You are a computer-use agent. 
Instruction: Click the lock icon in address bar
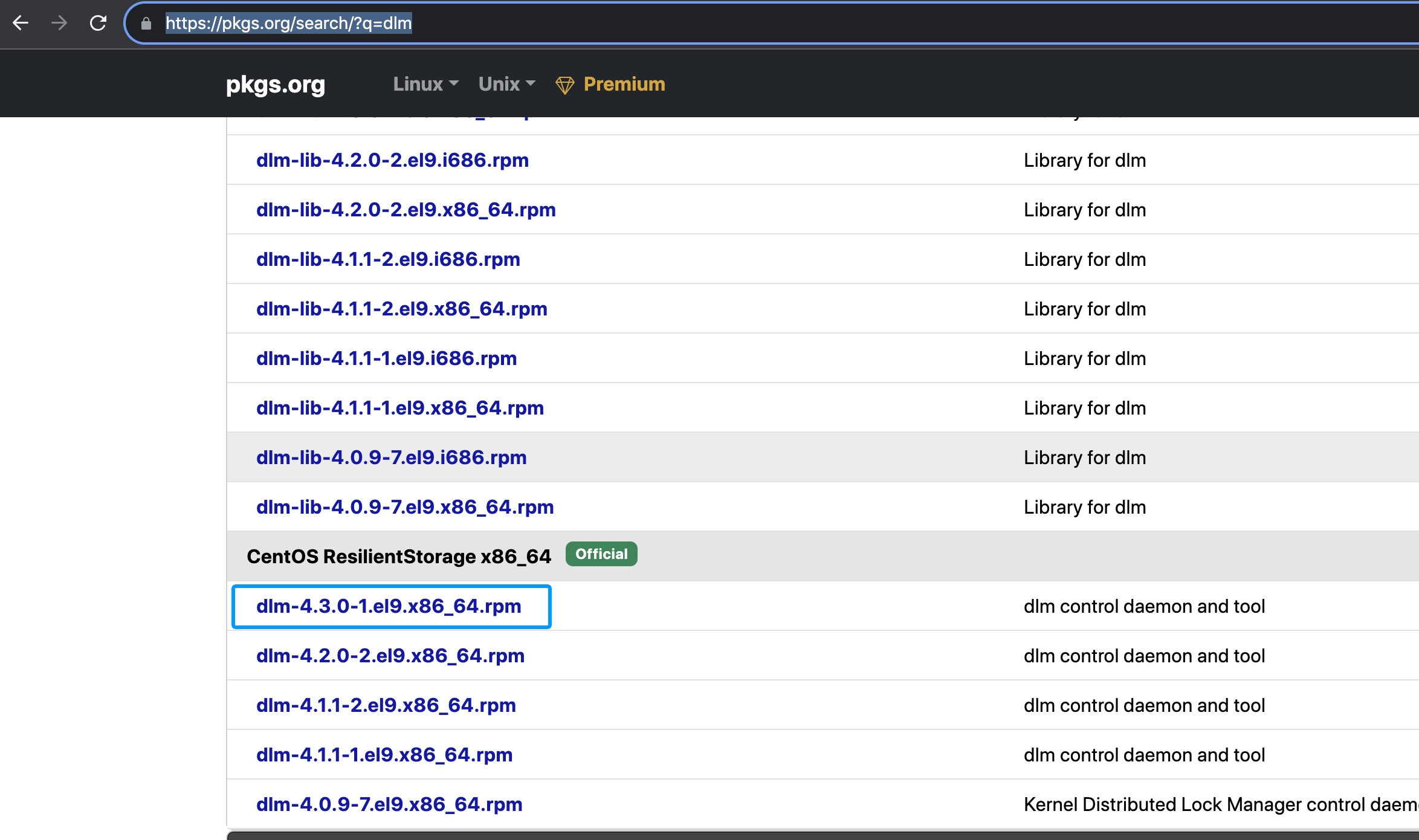pos(146,24)
